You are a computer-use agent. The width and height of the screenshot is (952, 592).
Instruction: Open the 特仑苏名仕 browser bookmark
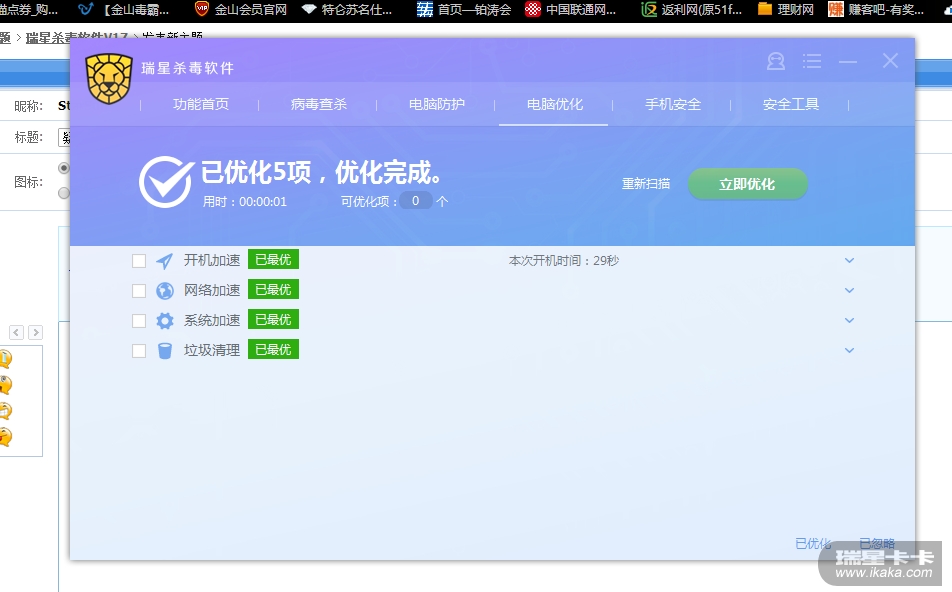tap(347, 10)
